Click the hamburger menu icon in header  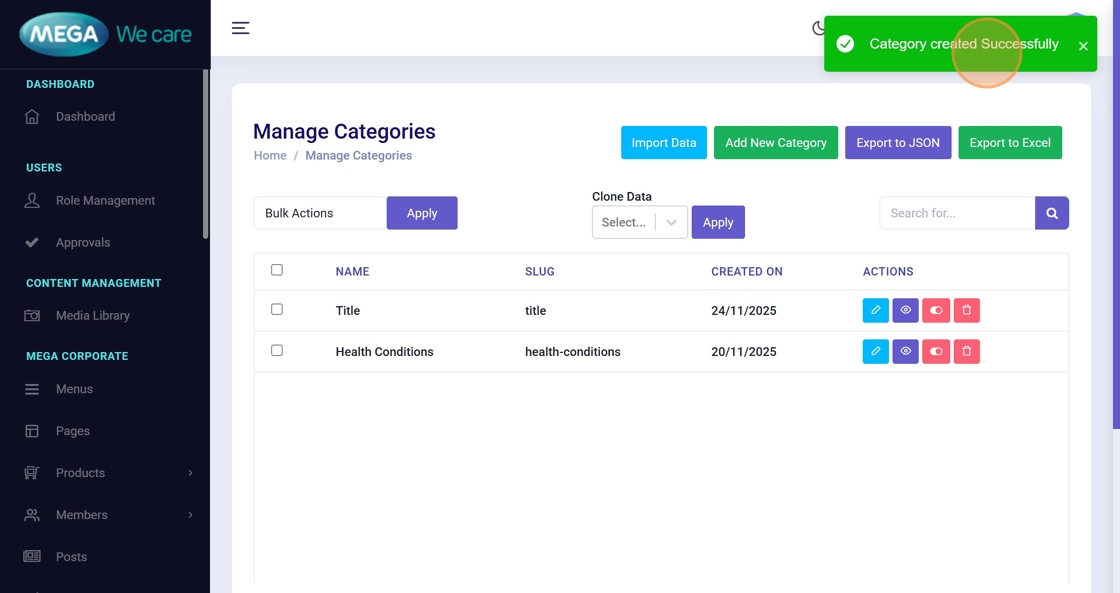click(x=240, y=28)
